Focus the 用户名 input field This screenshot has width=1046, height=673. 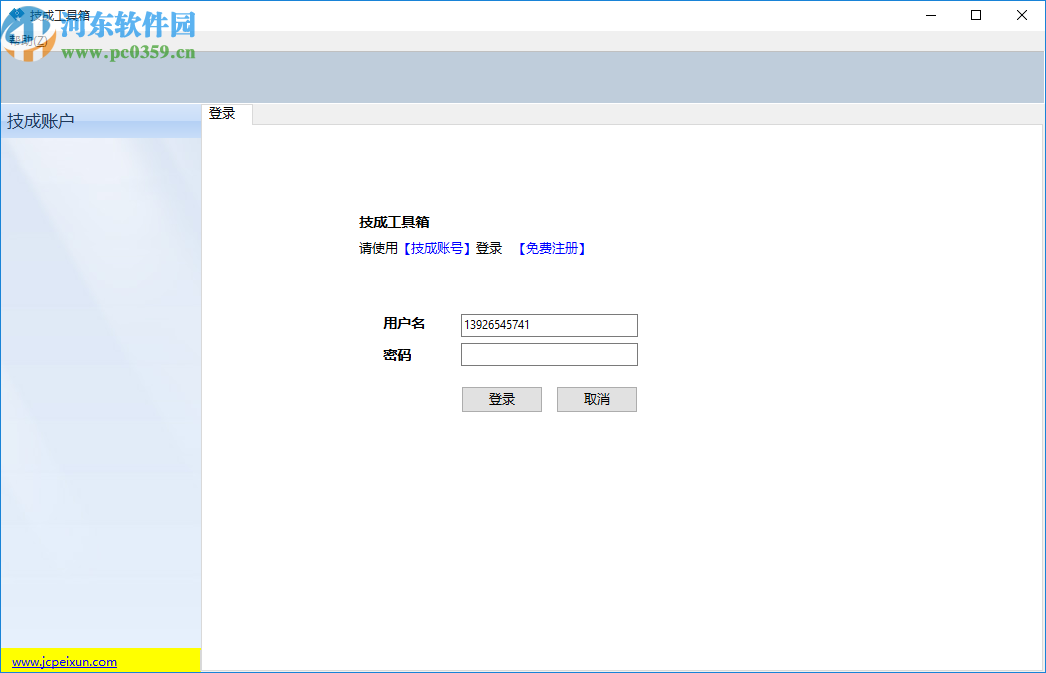pyautogui.click(x=549, y=325)
